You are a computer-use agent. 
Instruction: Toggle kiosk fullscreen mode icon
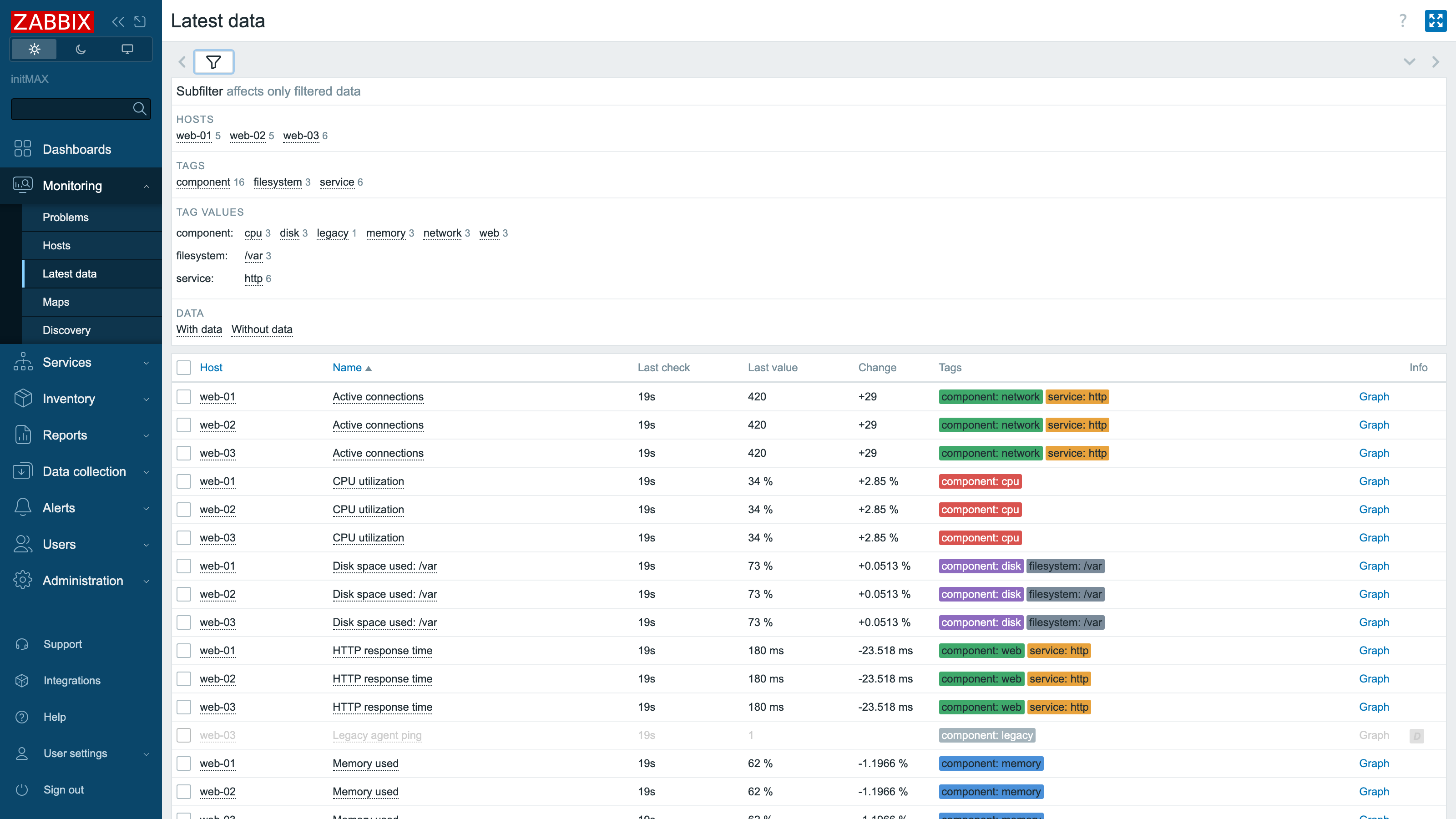click(x=1435, y=21)
